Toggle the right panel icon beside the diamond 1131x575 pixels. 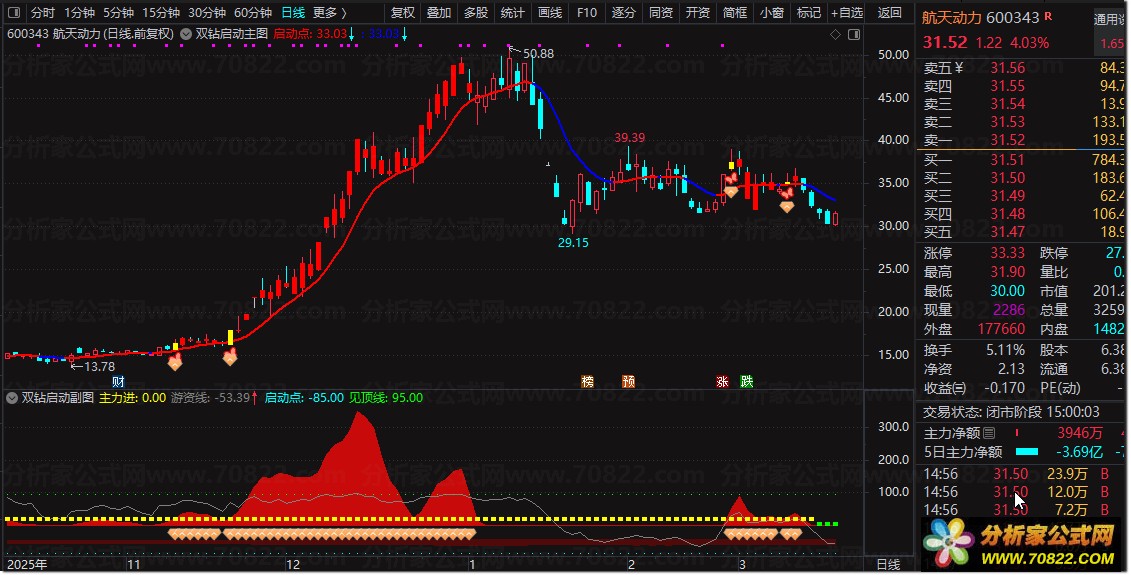click(852, 34)
